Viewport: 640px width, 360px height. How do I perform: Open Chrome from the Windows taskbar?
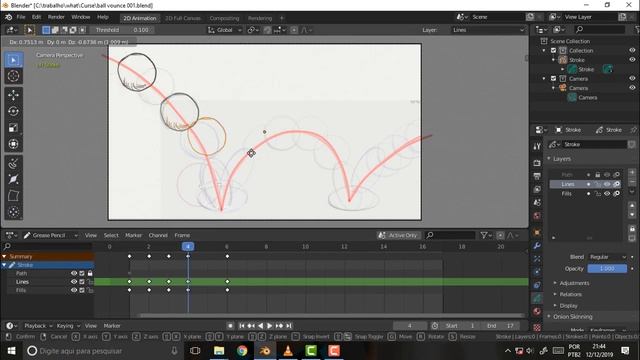coord(242,351)
